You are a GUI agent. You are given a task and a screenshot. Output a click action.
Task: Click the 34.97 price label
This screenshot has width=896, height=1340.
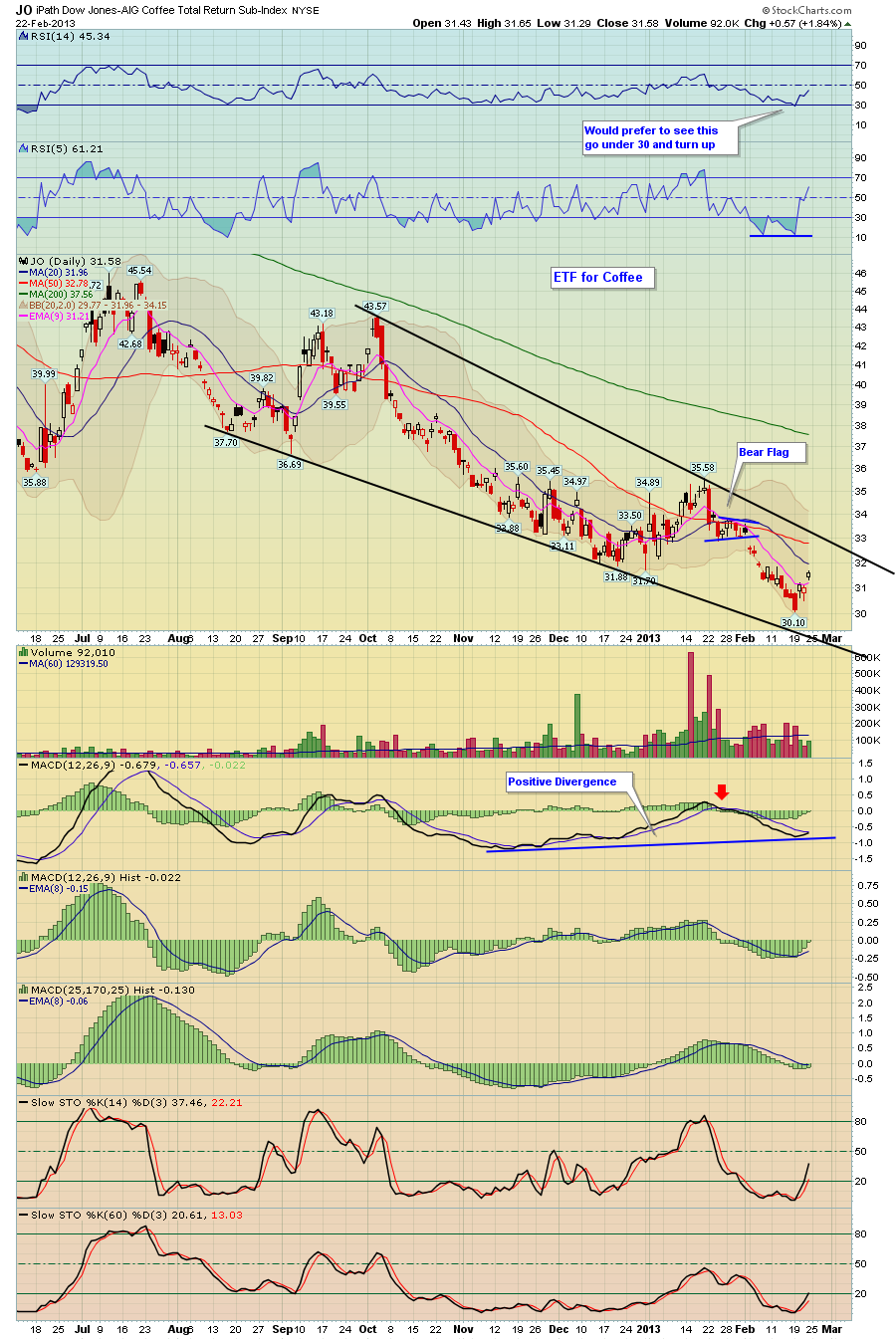click(x=575, y=482)
